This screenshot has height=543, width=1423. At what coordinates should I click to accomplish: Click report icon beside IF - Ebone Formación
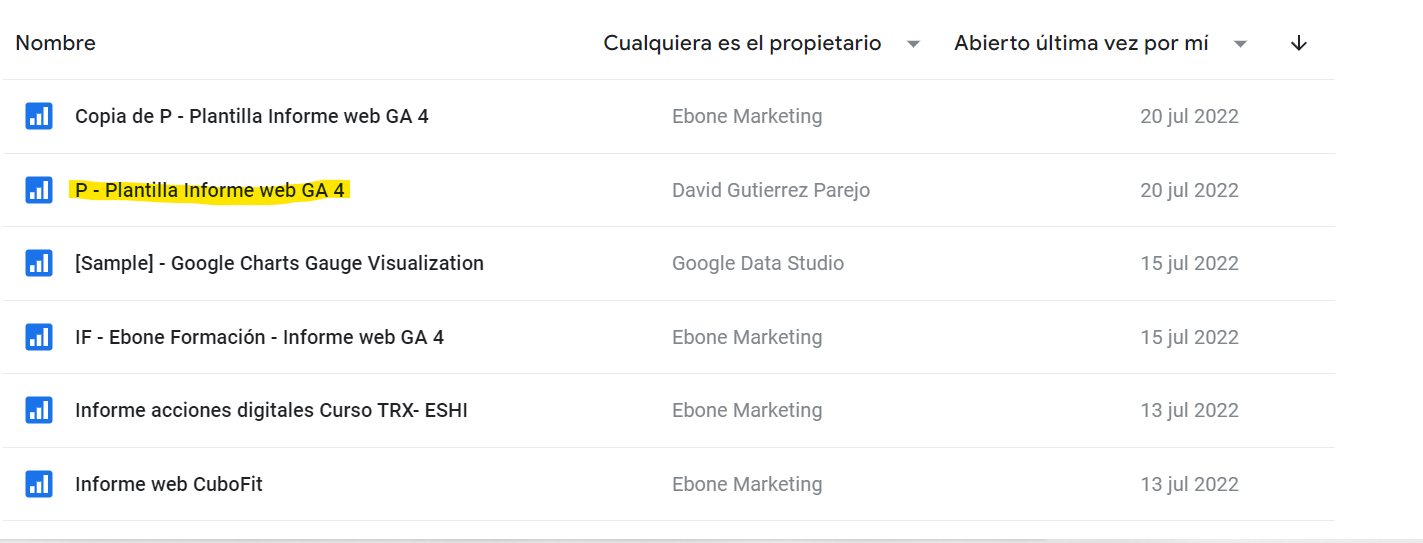point(39,337)
